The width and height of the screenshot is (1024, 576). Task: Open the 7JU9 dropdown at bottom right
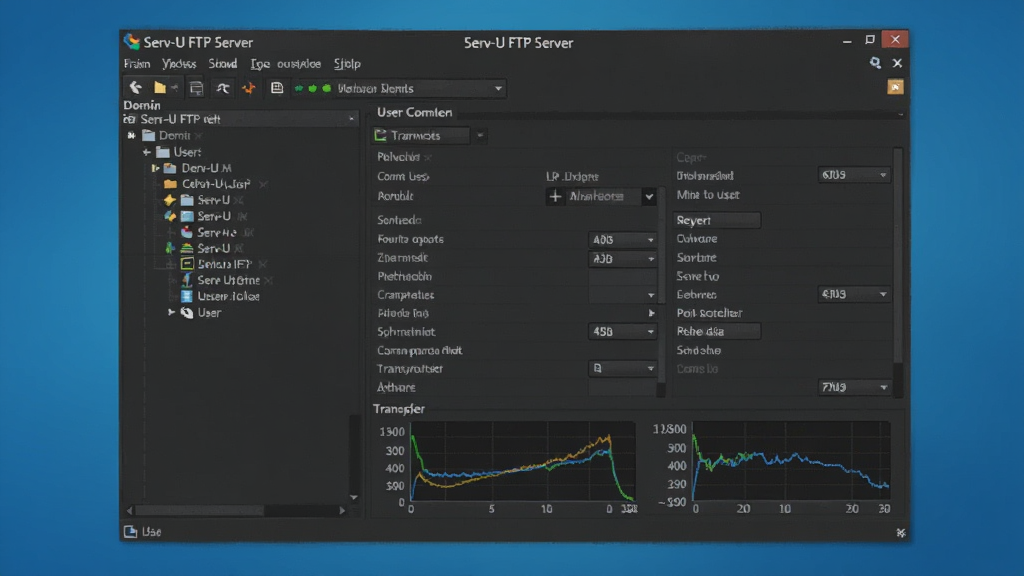coord(854,387)
